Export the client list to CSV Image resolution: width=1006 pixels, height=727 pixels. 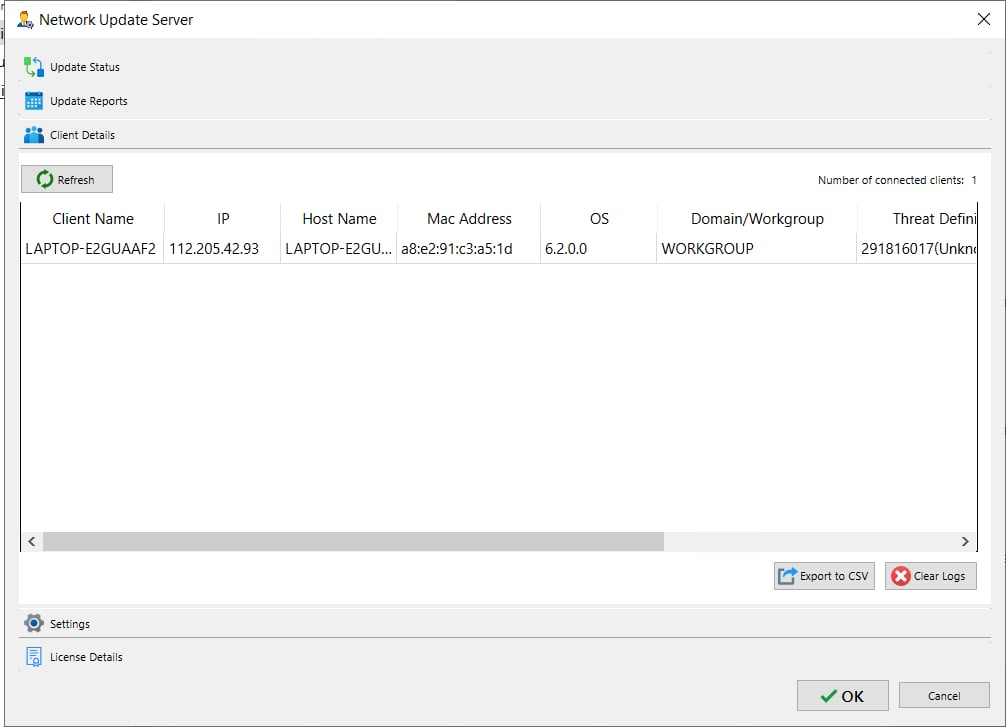tap(824, 576)
